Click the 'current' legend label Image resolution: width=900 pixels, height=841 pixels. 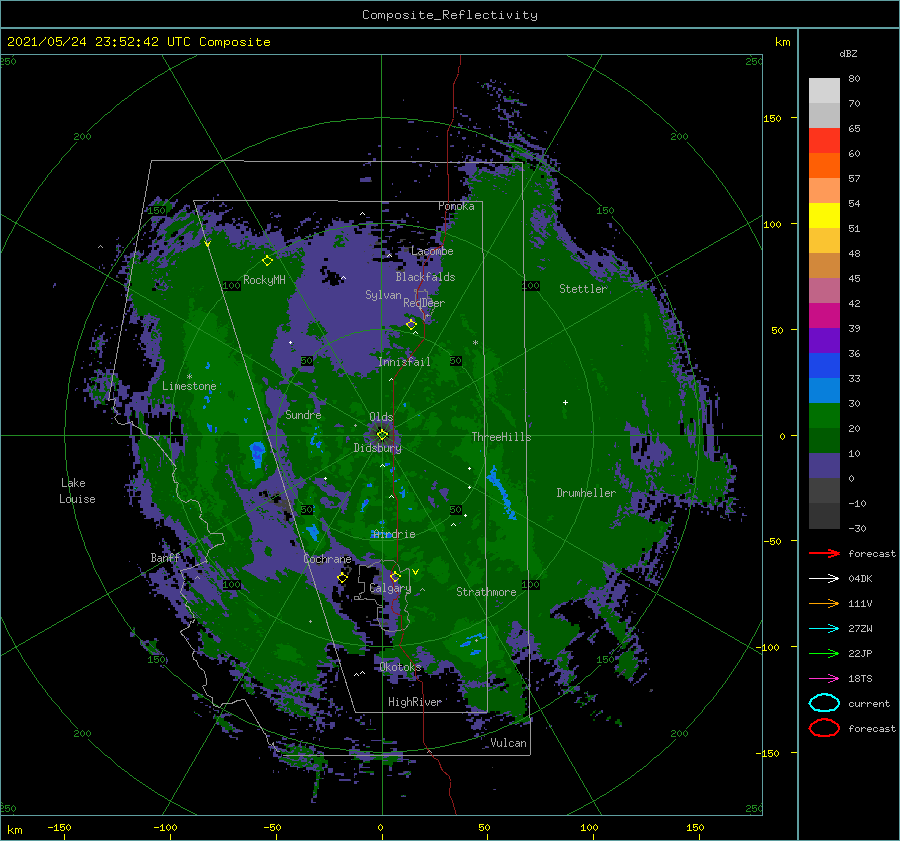[868, 703]
